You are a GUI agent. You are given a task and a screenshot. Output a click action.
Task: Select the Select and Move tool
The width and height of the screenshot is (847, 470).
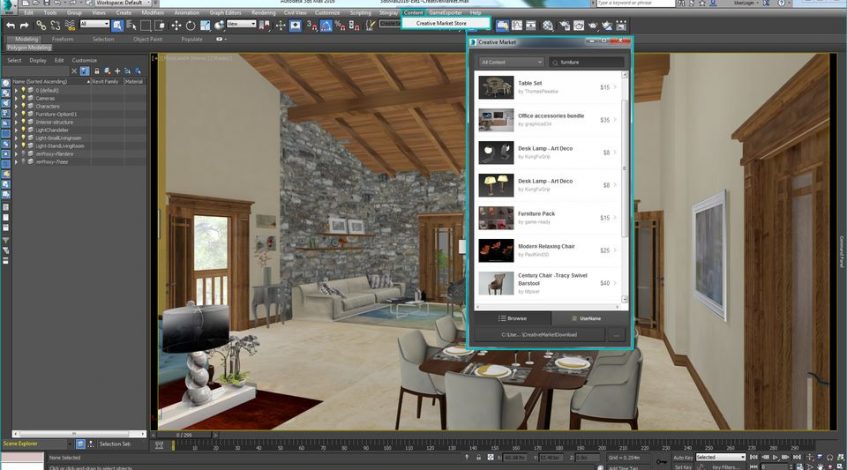(x=177, y=24)
